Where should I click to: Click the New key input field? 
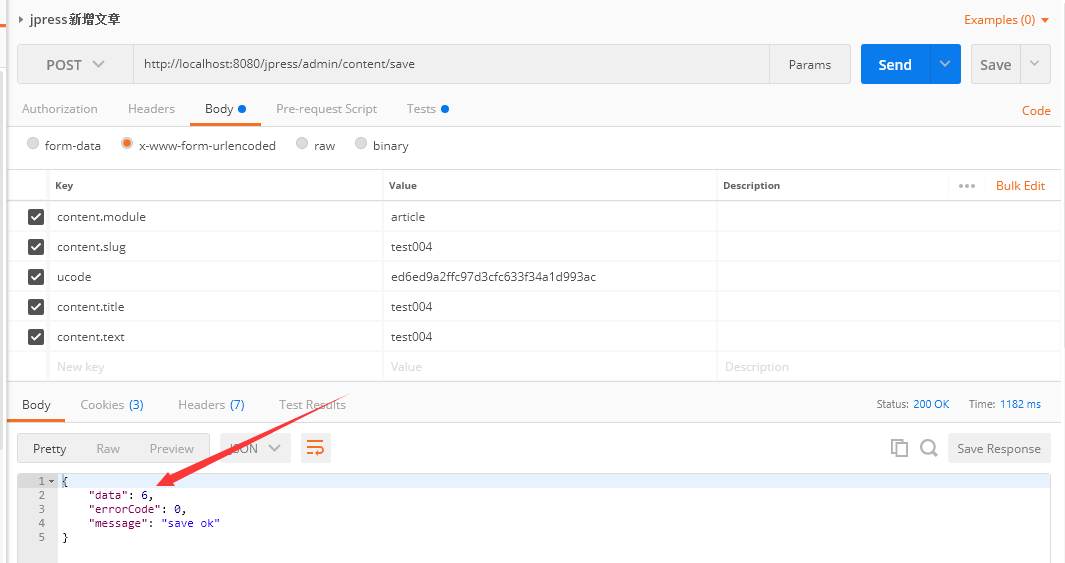coord(216,367)
